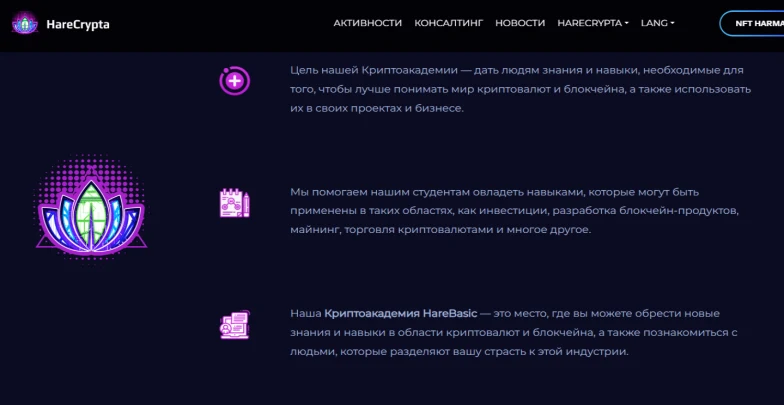Viewport: 784px width, 405px height.
Task: Click the calendar and pencil icon
Action: (234, 202)
